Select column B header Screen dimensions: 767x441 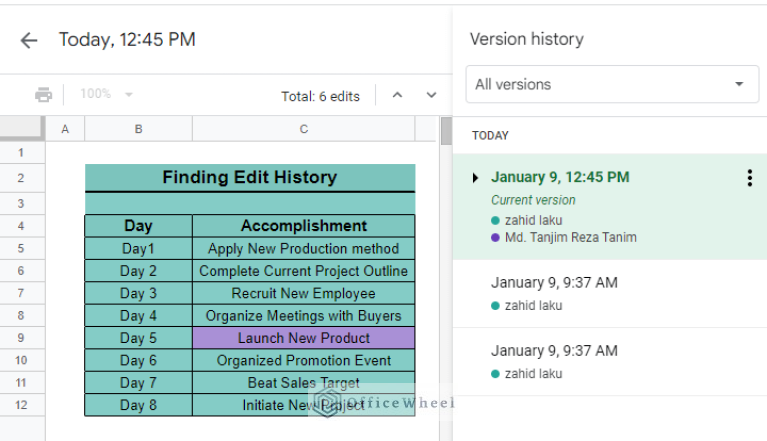coord(138,129)
